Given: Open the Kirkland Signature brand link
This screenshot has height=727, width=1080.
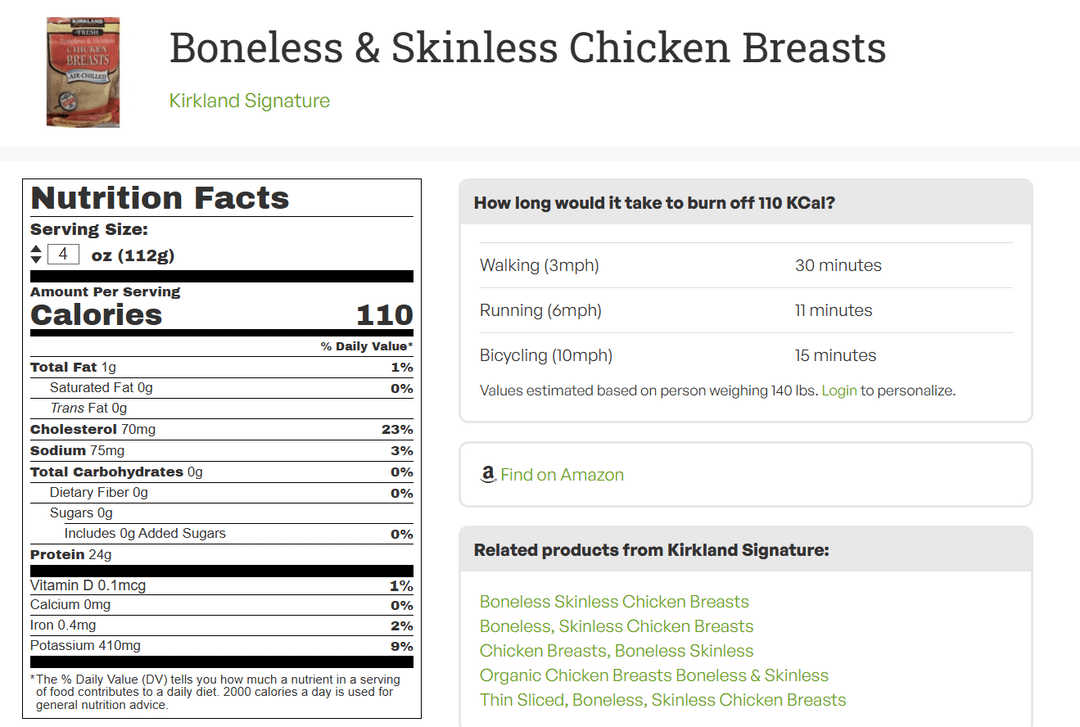Looking at the screenshot, I should coord(249,101).
